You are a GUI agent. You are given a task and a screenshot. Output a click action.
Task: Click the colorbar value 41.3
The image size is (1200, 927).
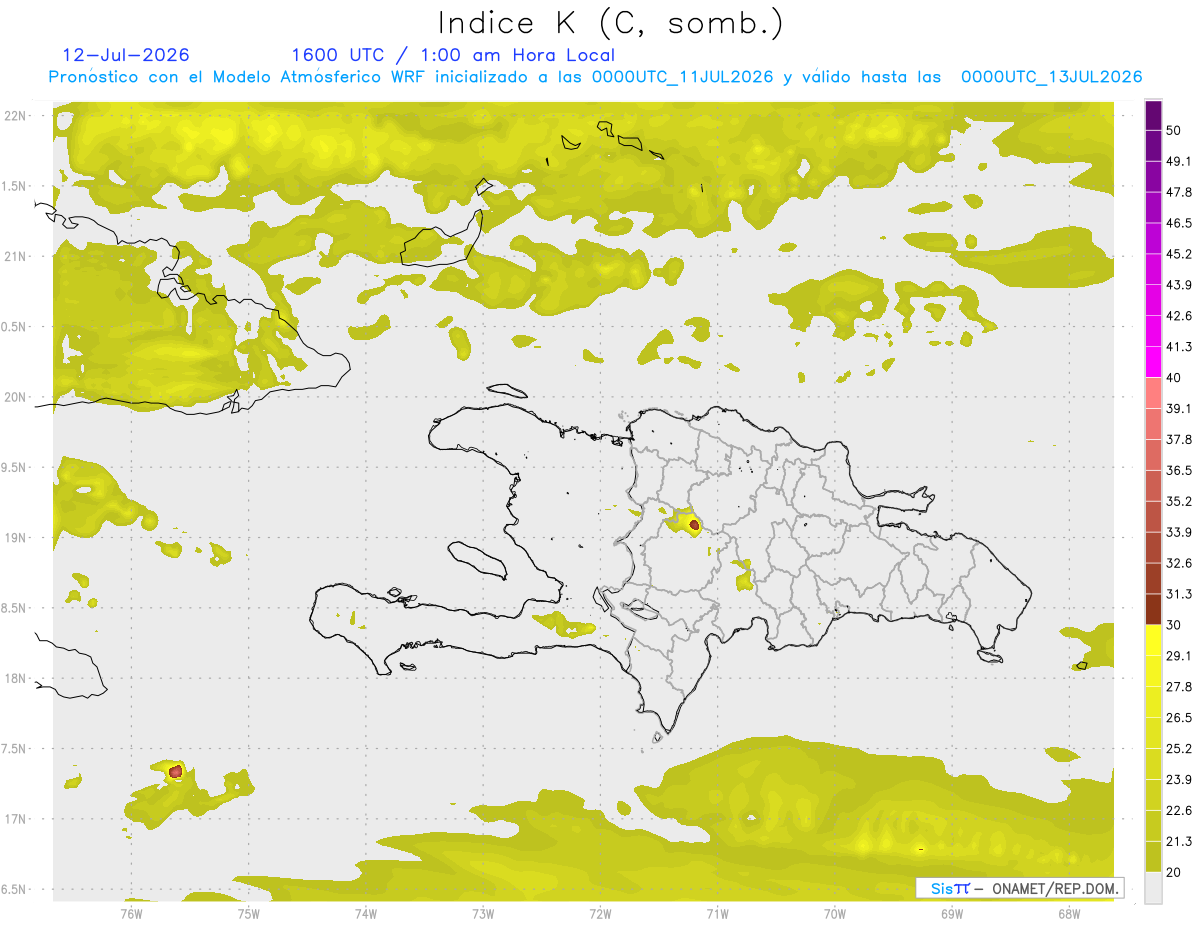pos(1179,347)
